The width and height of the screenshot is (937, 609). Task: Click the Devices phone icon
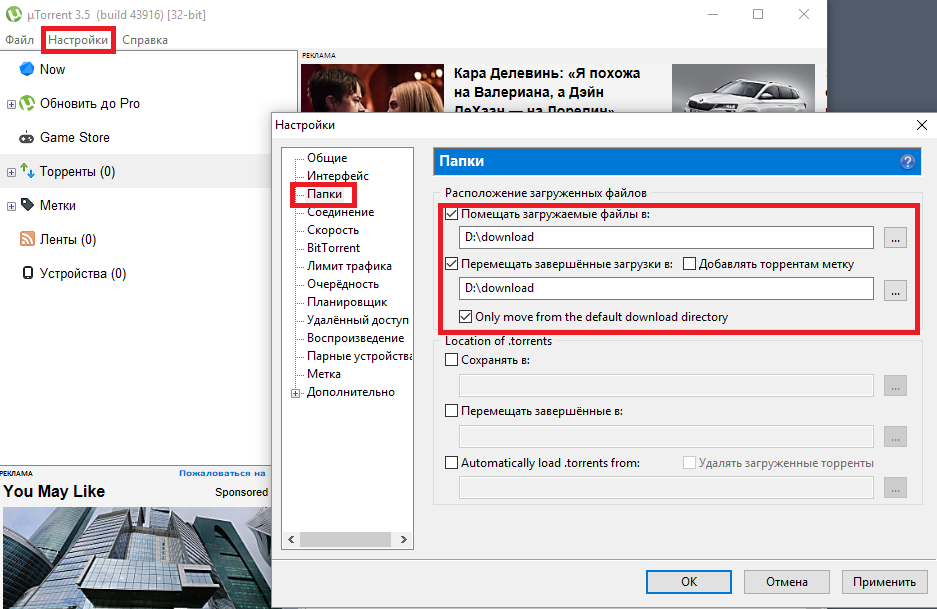(28, 273)
